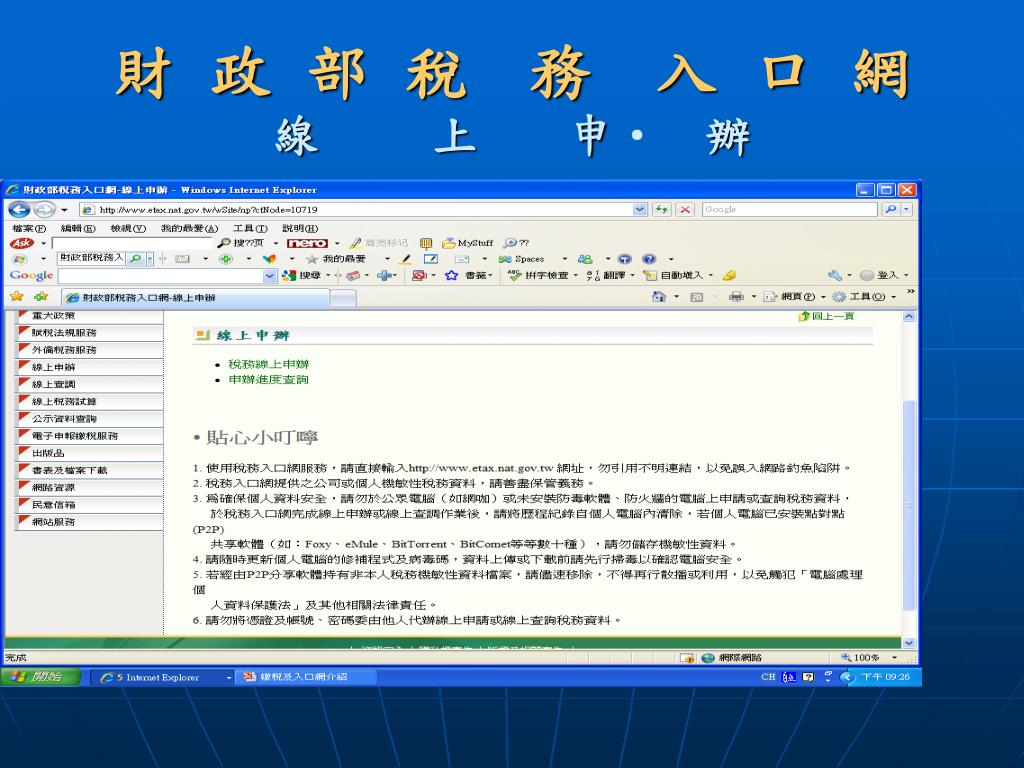Open MyStuff folder on the Ask toolbar

coord(468,243)
